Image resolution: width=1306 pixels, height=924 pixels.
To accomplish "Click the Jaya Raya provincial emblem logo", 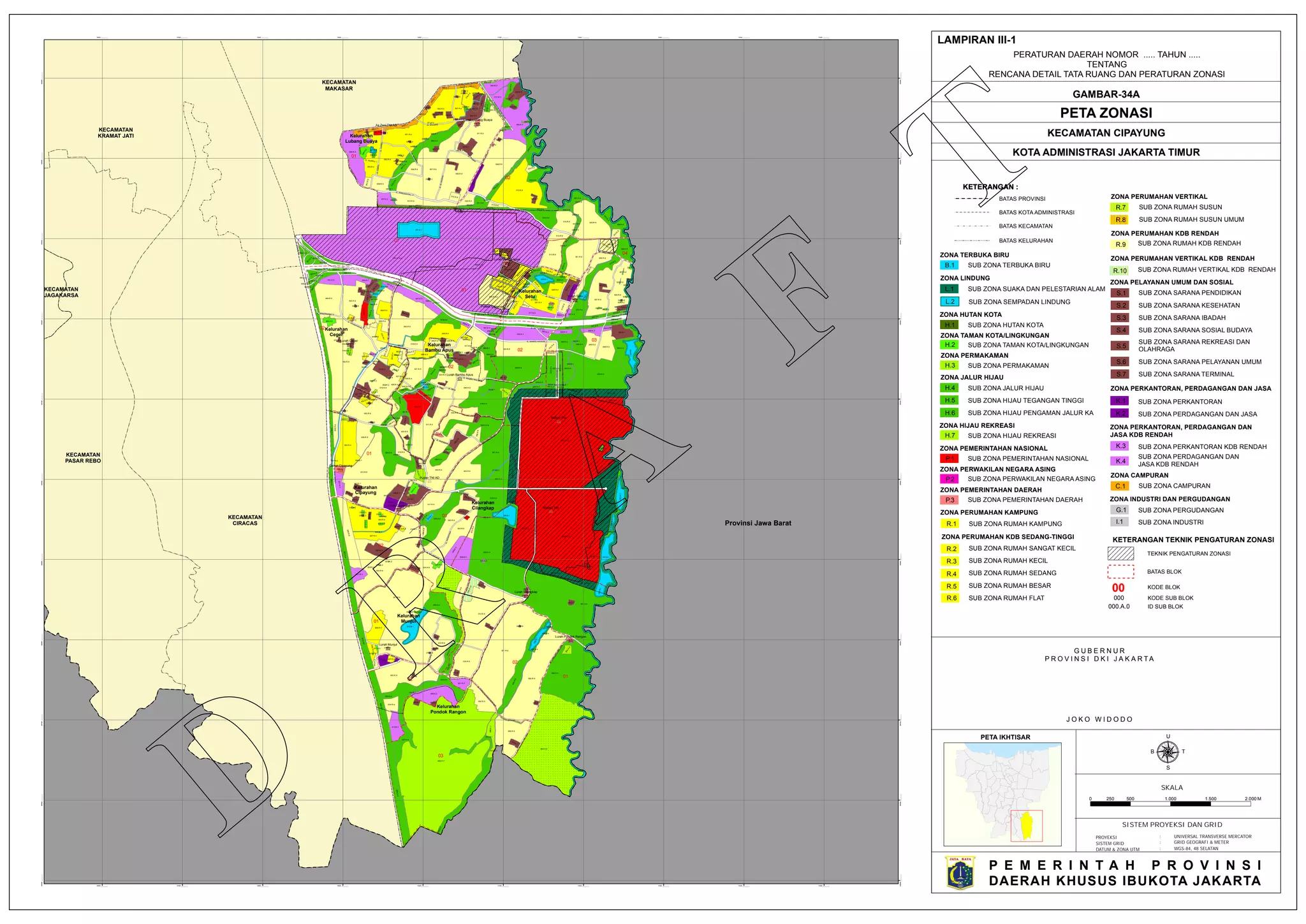I will 960,873.
